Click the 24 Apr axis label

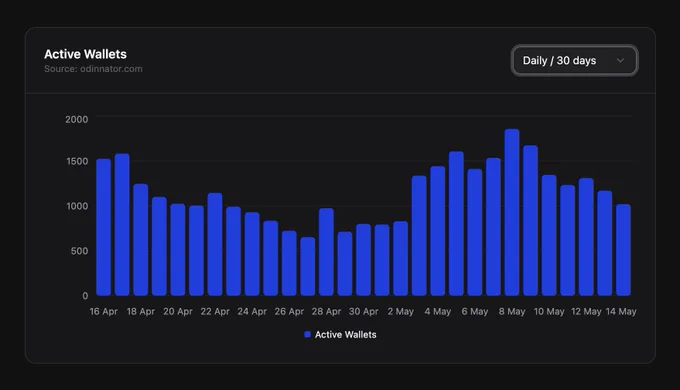(252, 311)
